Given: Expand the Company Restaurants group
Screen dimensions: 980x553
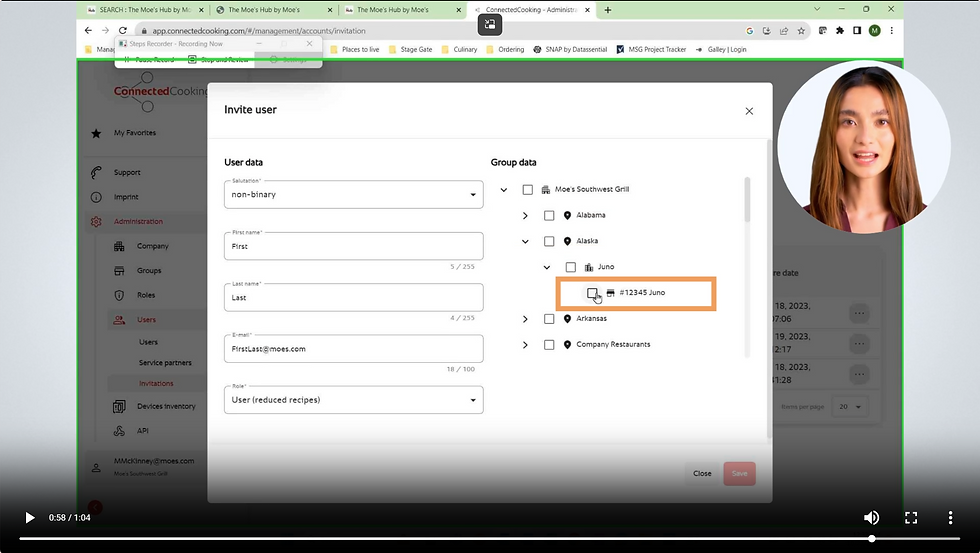Looking at the screenshot, I should coord(525,345).
